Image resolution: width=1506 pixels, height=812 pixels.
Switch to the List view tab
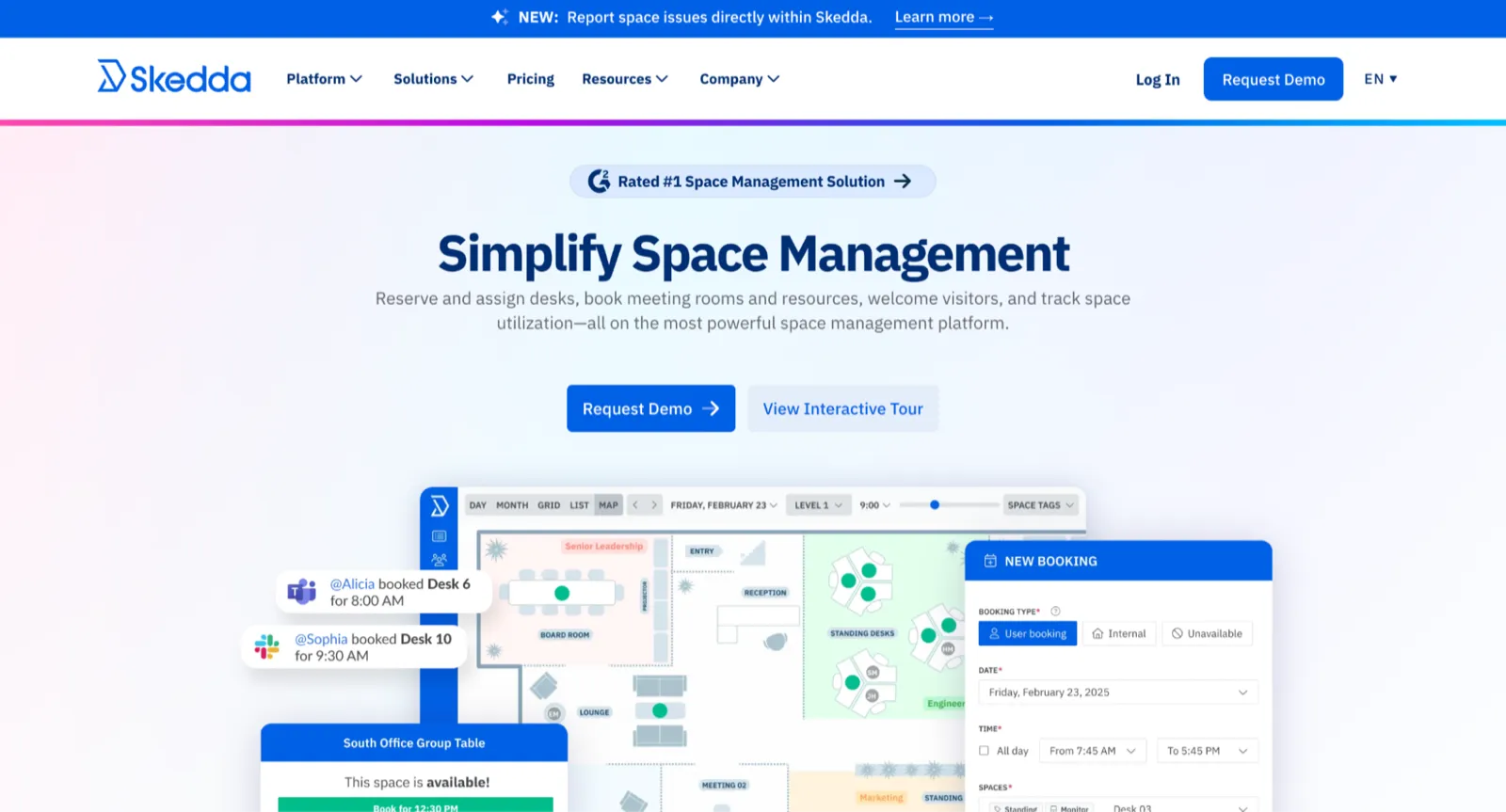[x=579, y=505]
